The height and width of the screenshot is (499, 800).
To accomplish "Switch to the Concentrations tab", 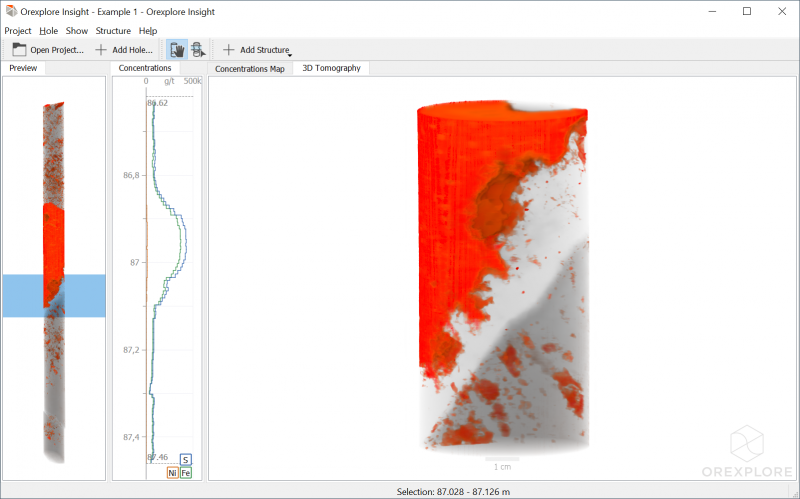I will click(145, 68).
